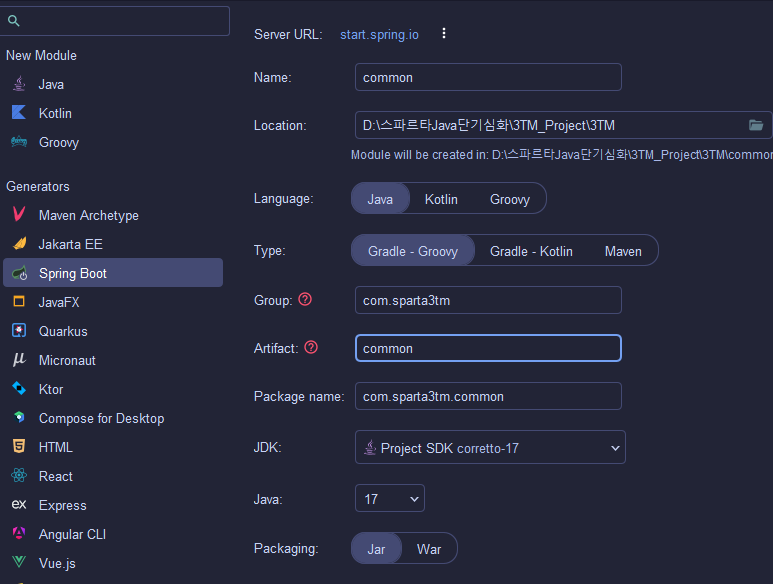The height and width of the screenshot is (584, 773).
Task: Click the Maven Archetype icon
Action: tap(19, 214)
